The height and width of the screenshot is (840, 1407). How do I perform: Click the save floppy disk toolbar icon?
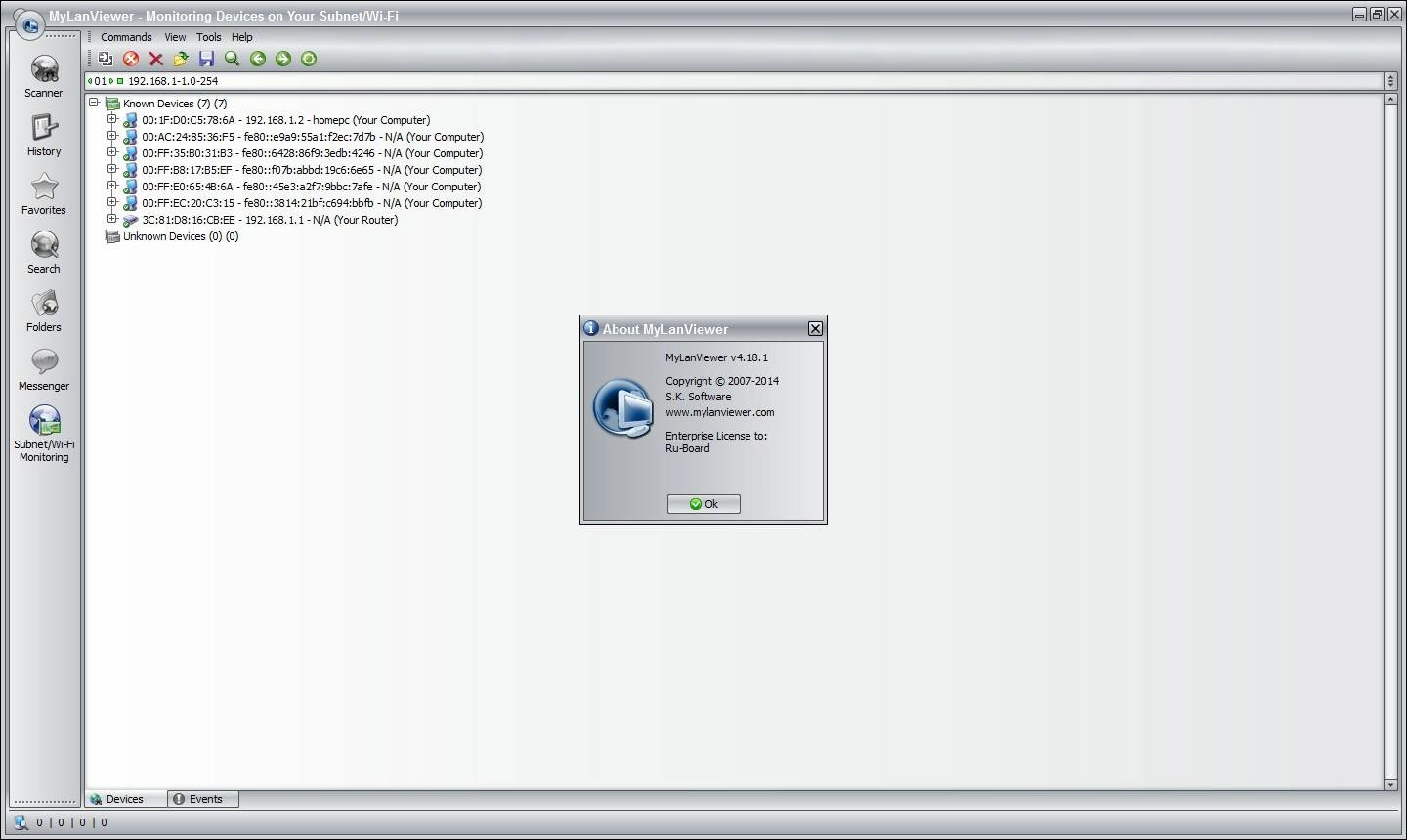[x=206, y=59]
